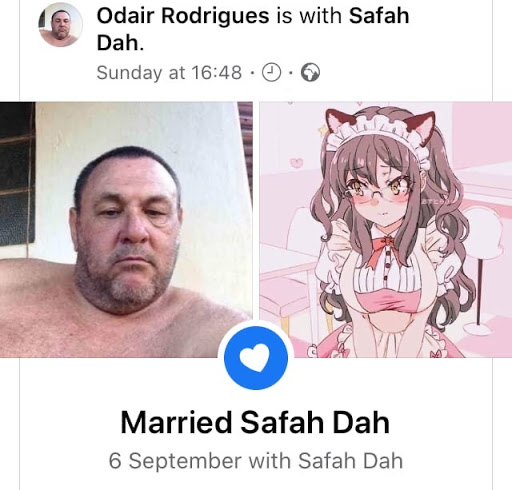Open the 'Sunday at 16:48' timestamp
The image size is (512, 490).
coord(169,72)
